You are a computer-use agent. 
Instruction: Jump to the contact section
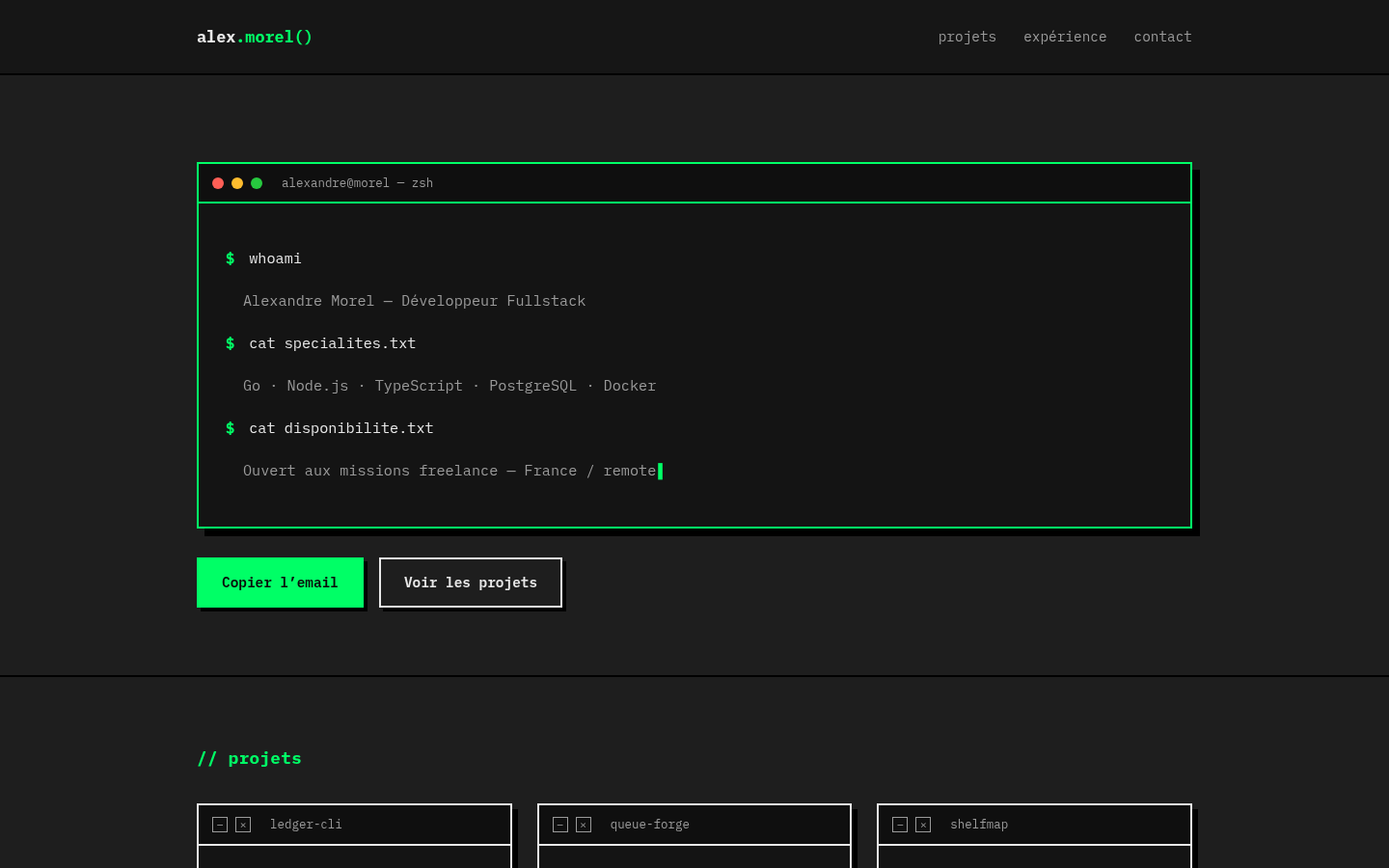pyautogui.click(x=1162, y=37)
